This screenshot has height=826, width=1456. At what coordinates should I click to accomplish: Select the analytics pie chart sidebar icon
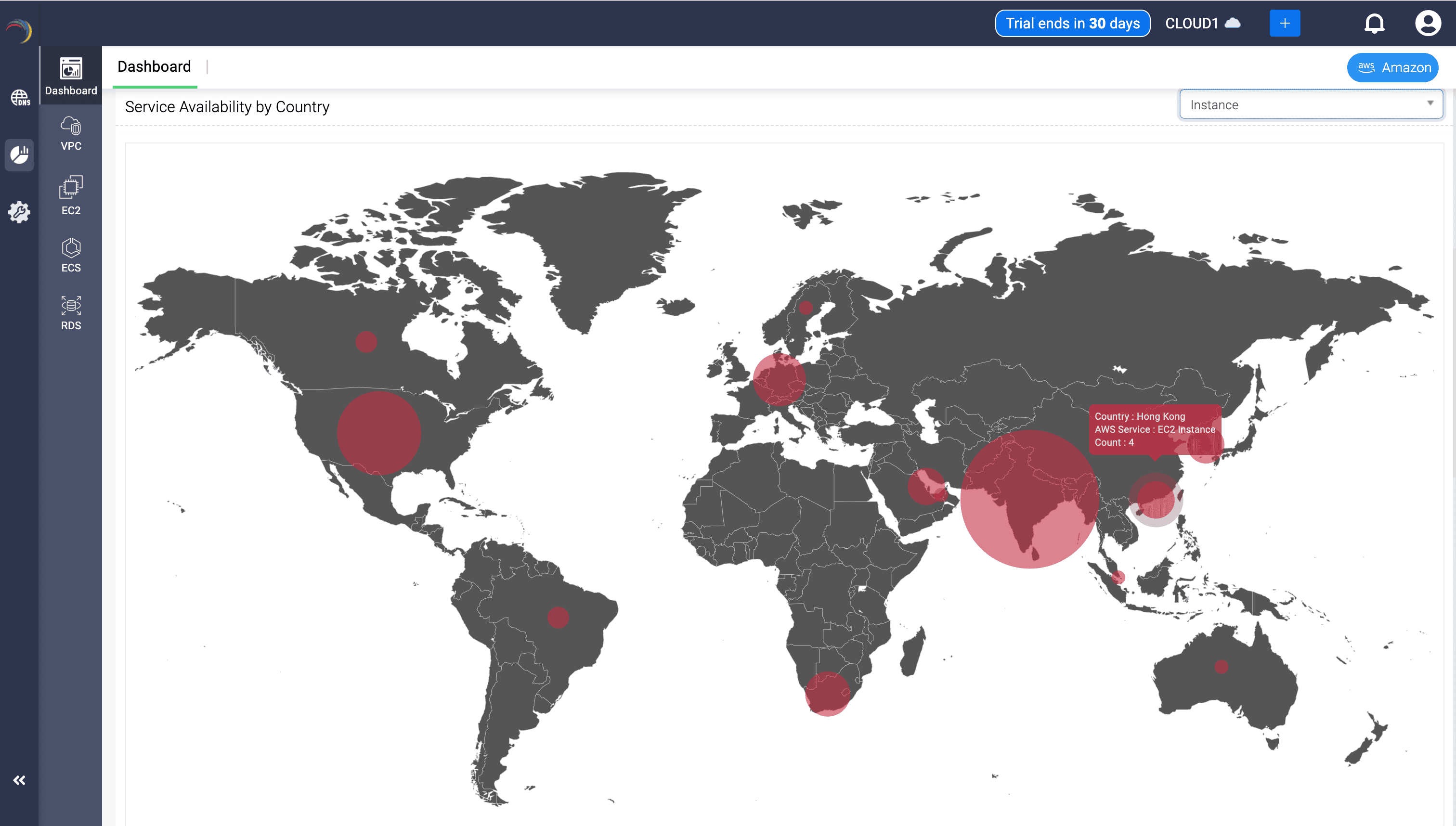[x=20, y=155]
